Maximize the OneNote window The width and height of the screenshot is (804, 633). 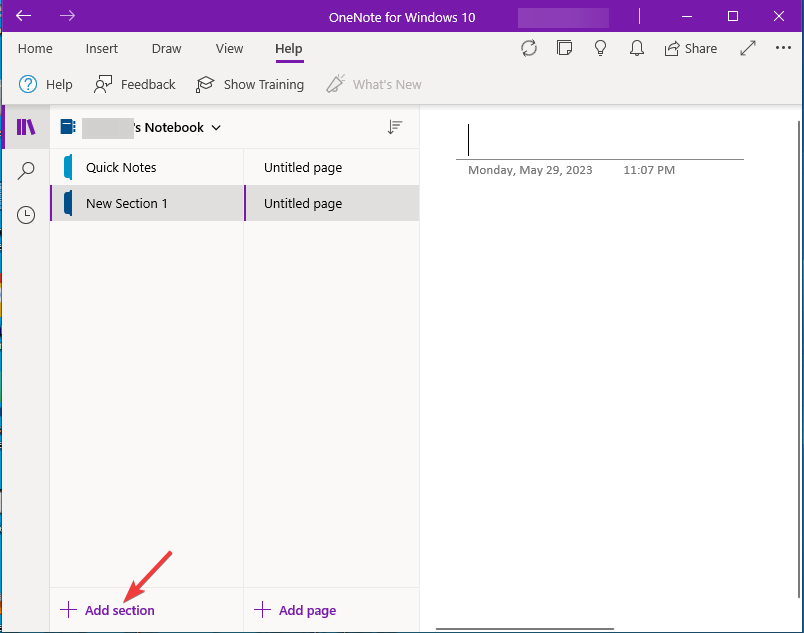[x=733, y=16]
